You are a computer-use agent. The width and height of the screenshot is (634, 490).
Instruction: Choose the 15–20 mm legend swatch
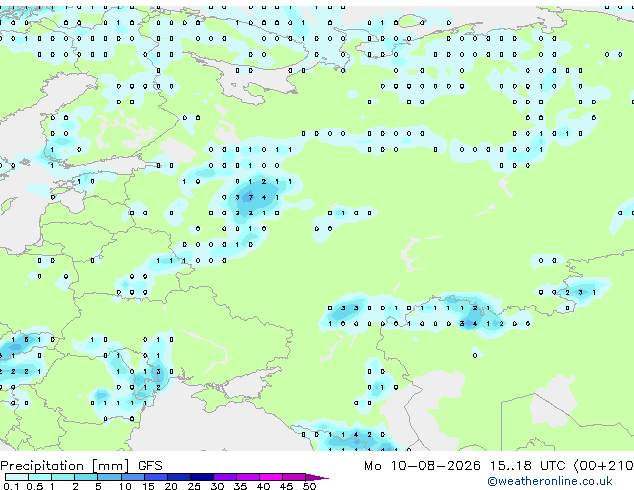[x=155, y=477]
